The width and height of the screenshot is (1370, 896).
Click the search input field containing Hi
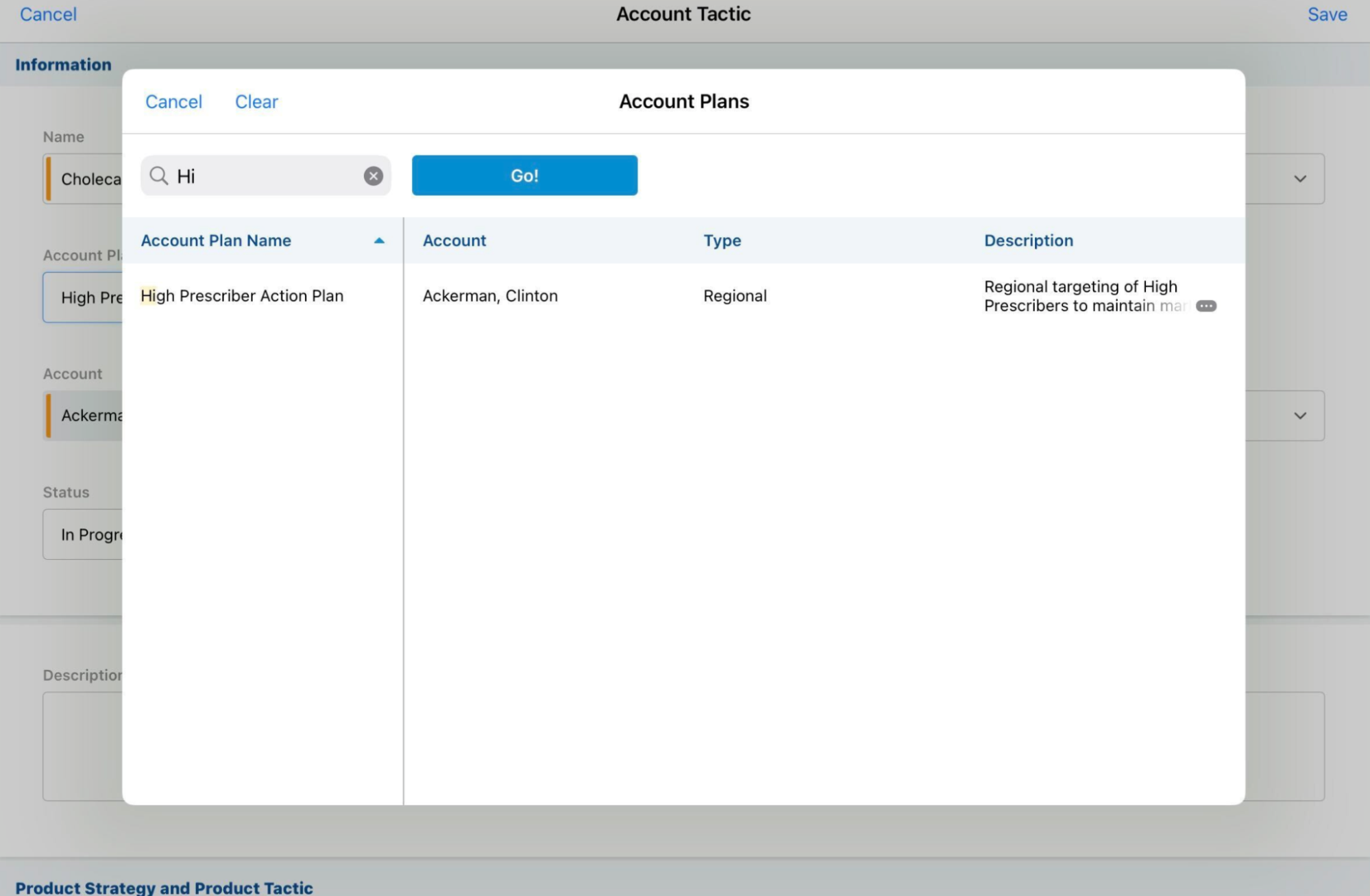(x=267, y=176)
